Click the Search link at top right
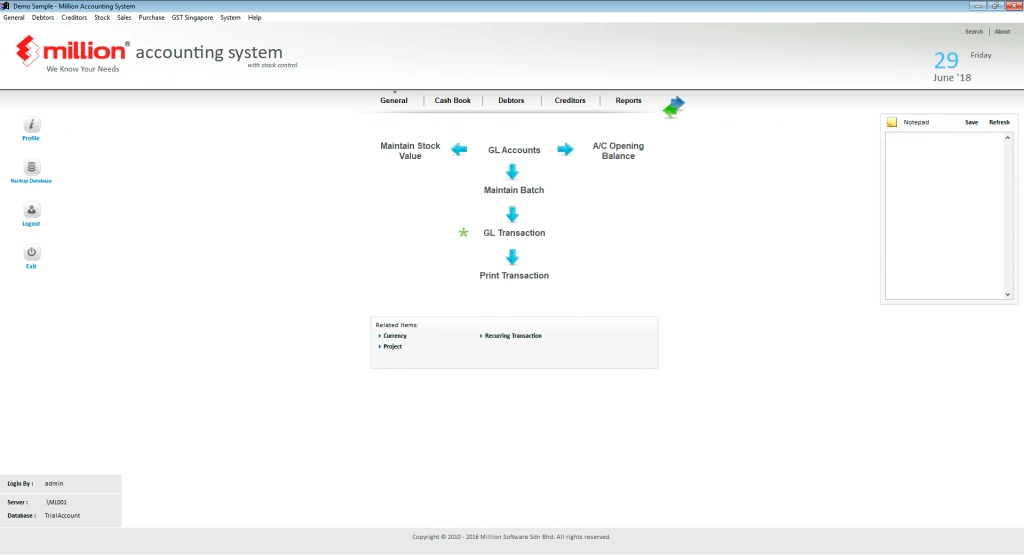Screen dimensions: 1024x555 (x=973, y=32)
